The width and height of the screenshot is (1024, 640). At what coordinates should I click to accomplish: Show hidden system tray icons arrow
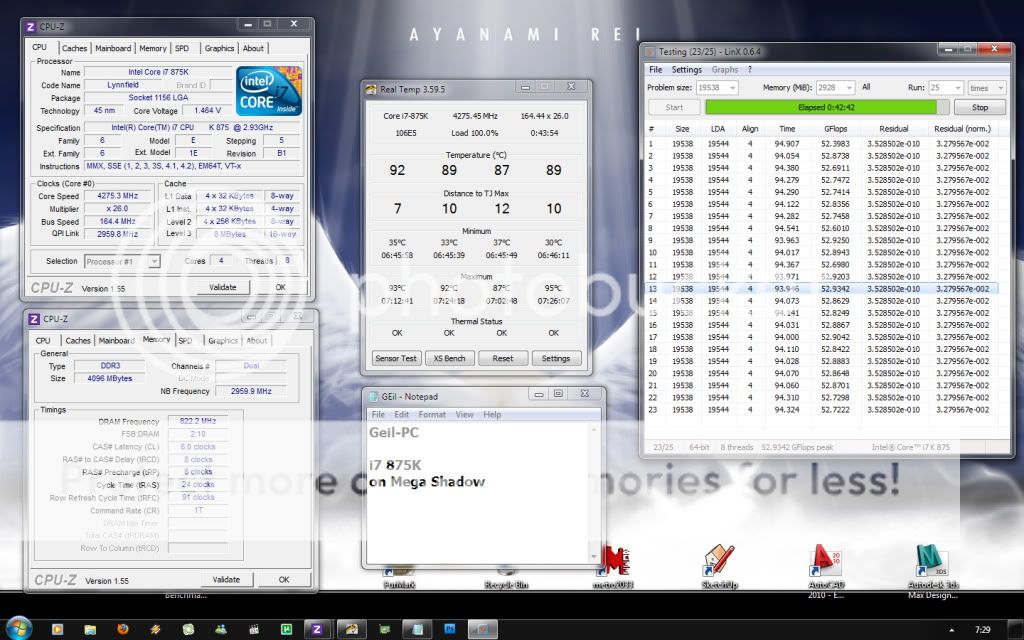[952, 630]
